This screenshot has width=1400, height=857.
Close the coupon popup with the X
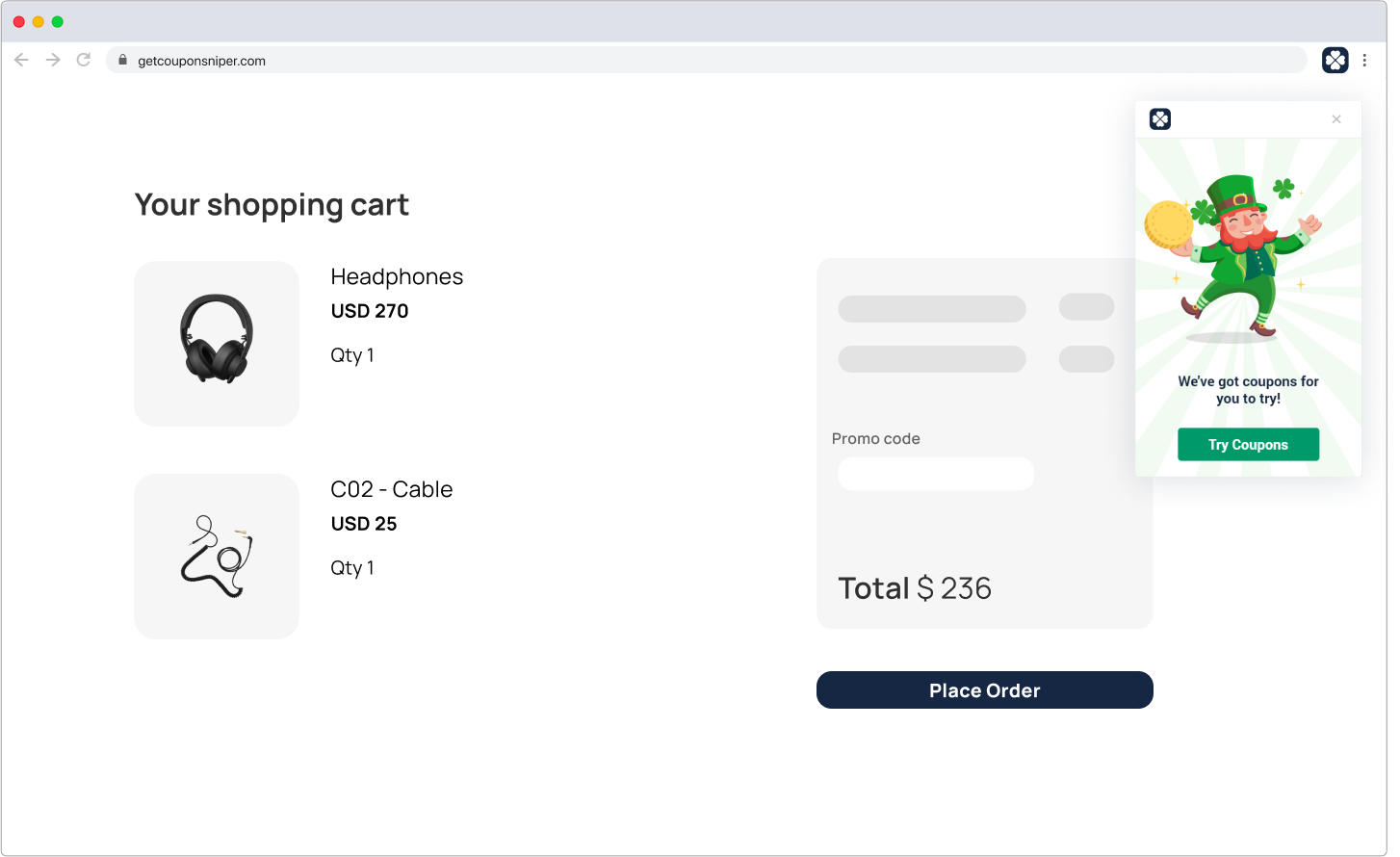[1335, 119]
